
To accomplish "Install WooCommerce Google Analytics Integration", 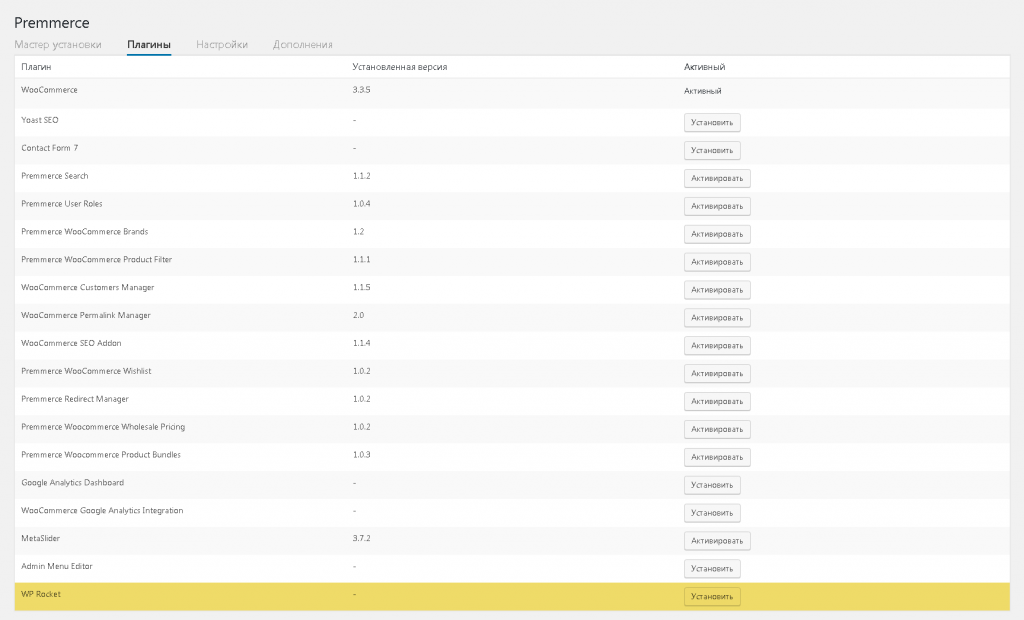I will coord(712,513).
